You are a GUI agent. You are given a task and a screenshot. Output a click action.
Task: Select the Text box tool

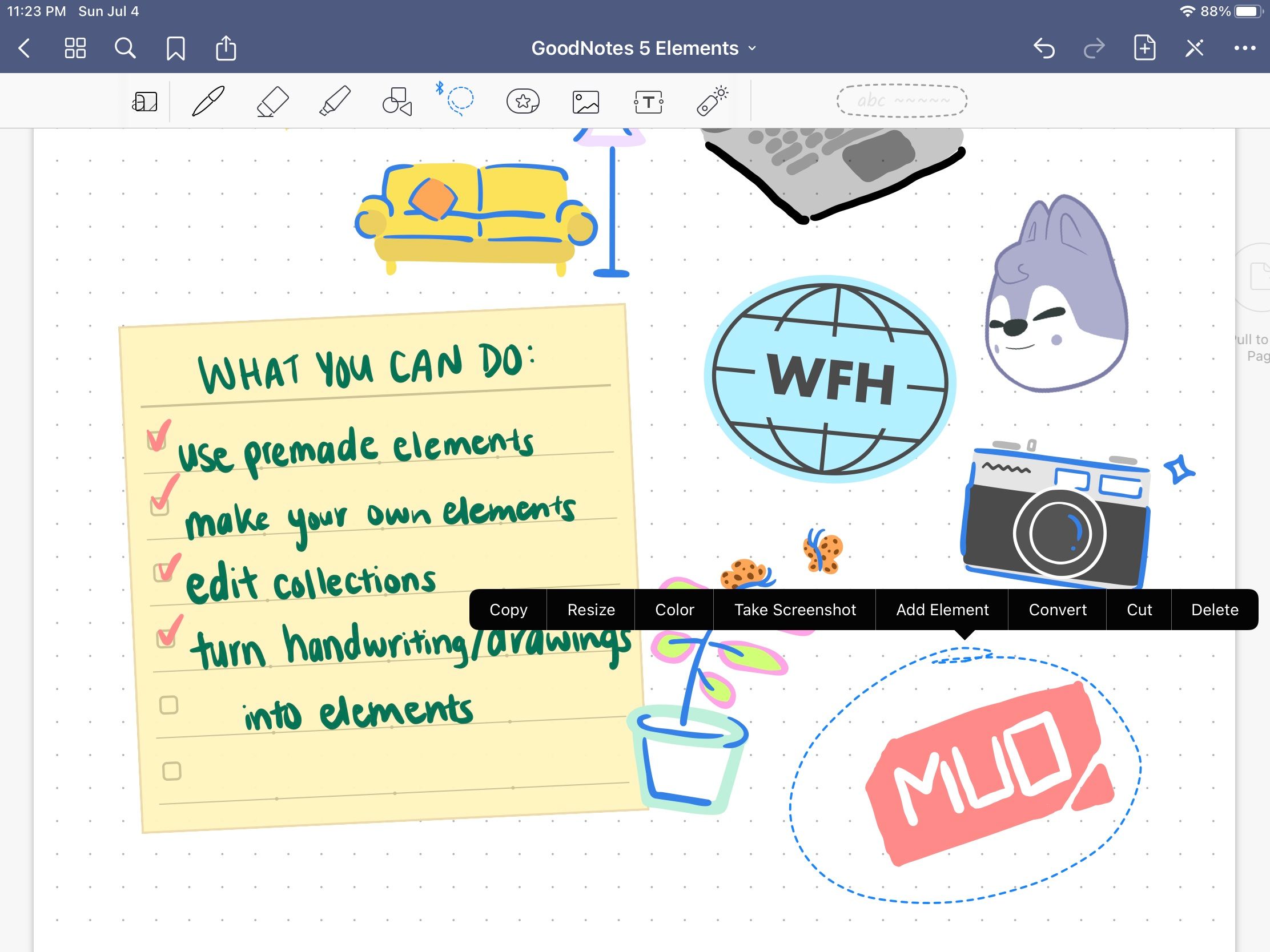pyautogui.click(x=649, y=100)
